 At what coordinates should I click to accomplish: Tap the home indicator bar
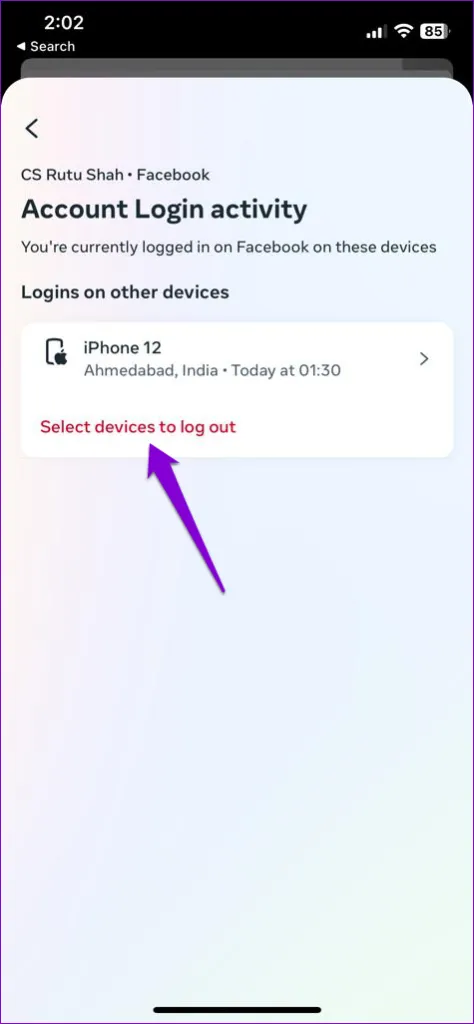(x=237, y=1010)
